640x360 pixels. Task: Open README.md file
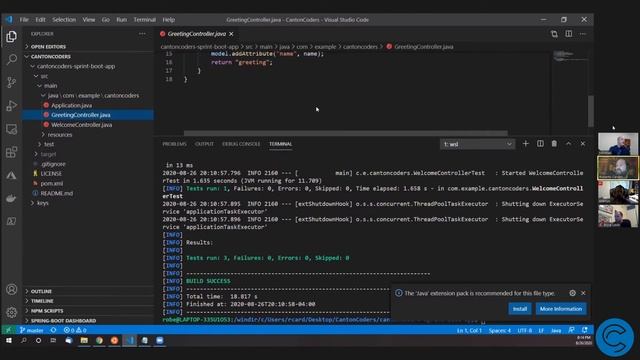point(88,193)
